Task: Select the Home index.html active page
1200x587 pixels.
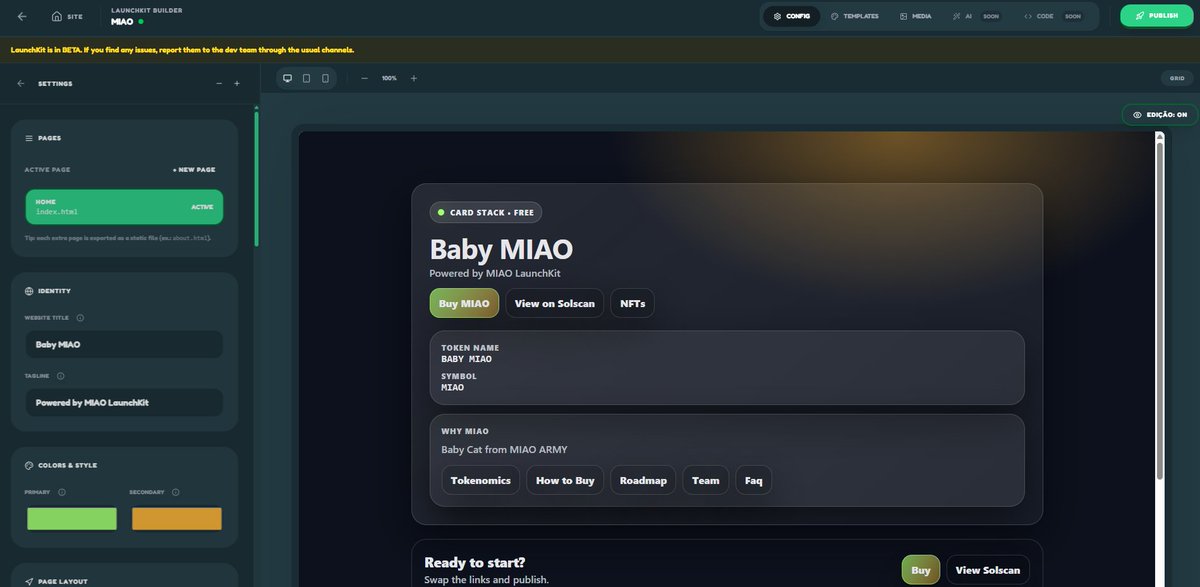Action: [124, 207]
